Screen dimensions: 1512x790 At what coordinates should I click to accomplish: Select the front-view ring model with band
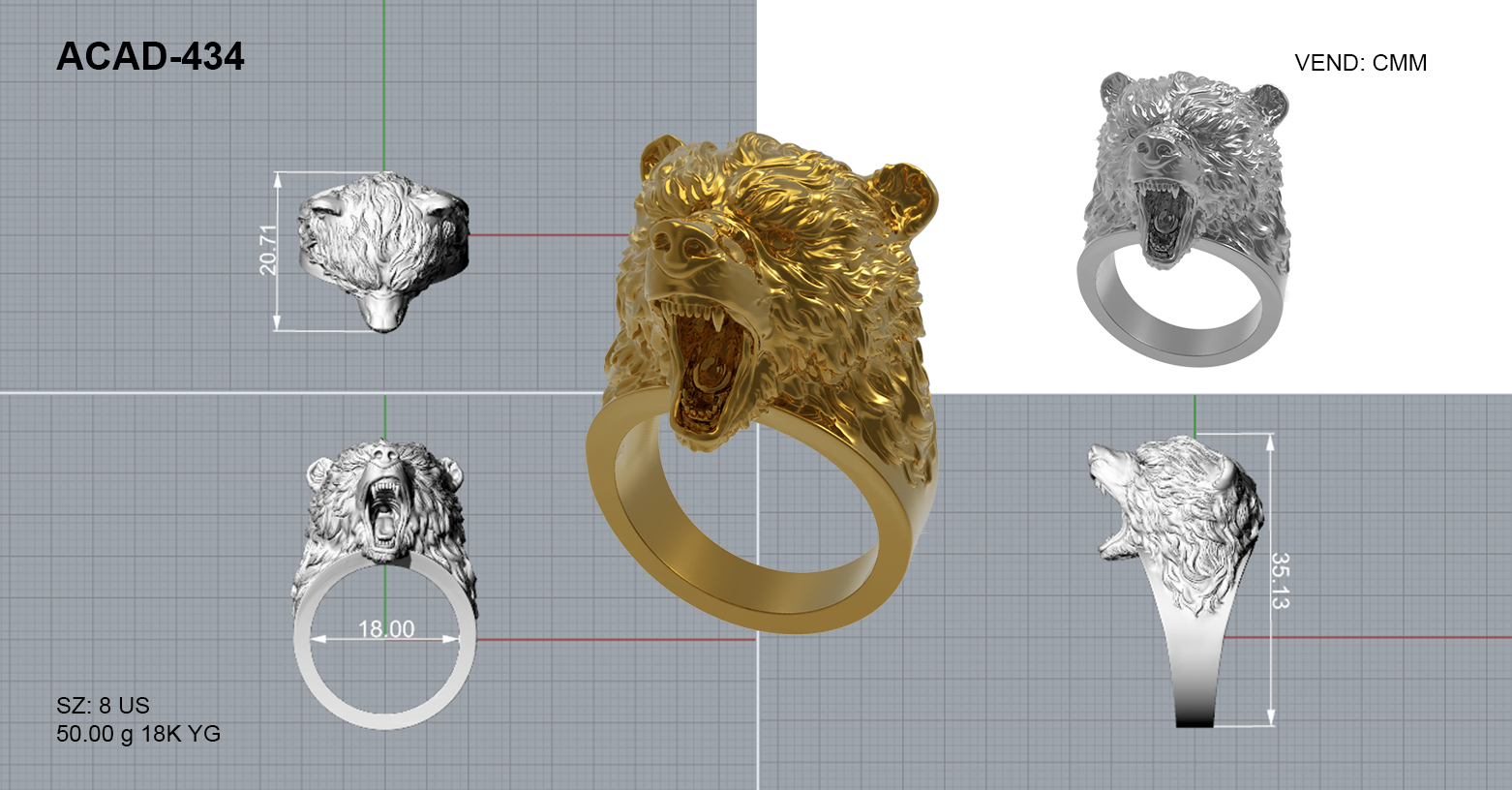coord(384,584)
